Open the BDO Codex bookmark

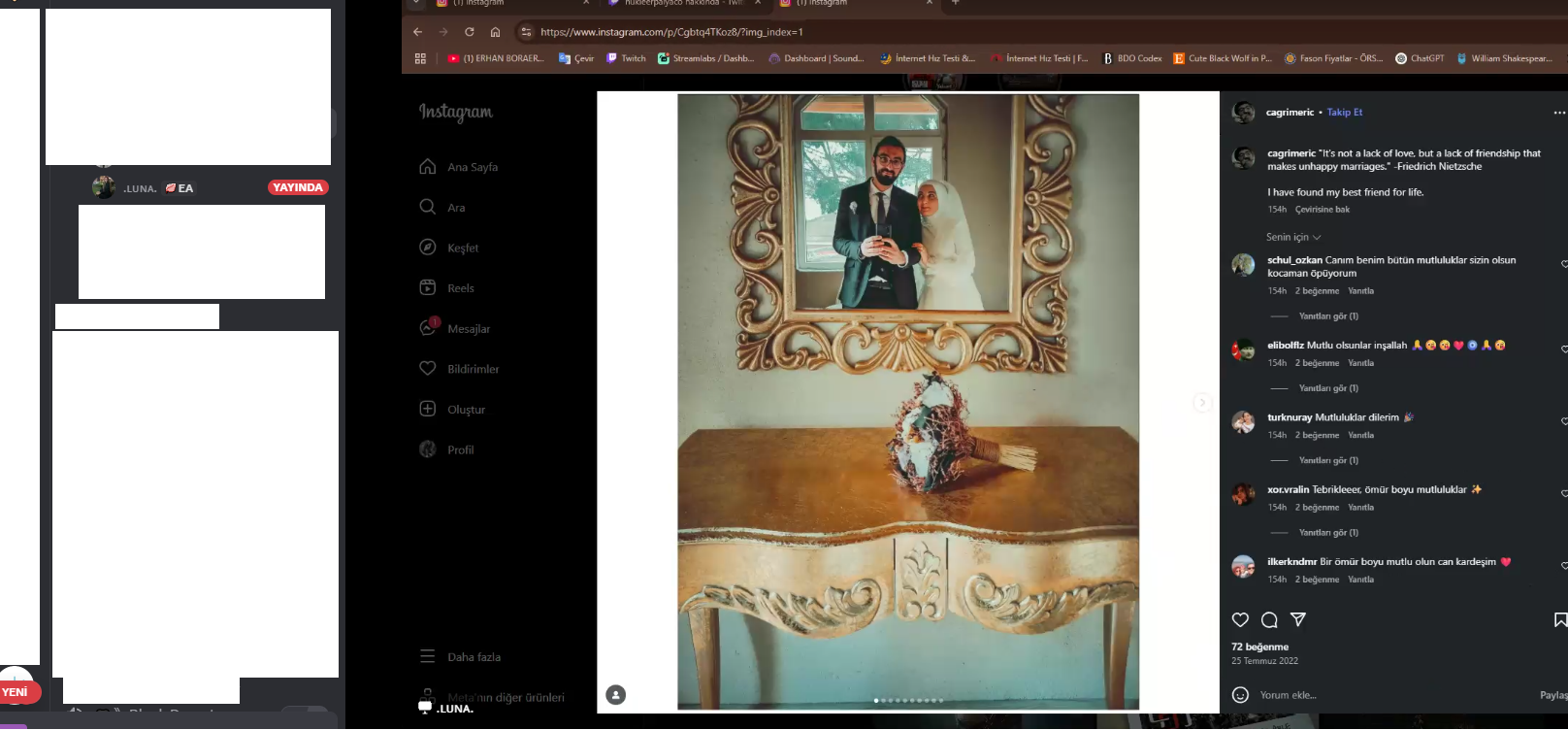(x=1132, y=58)
